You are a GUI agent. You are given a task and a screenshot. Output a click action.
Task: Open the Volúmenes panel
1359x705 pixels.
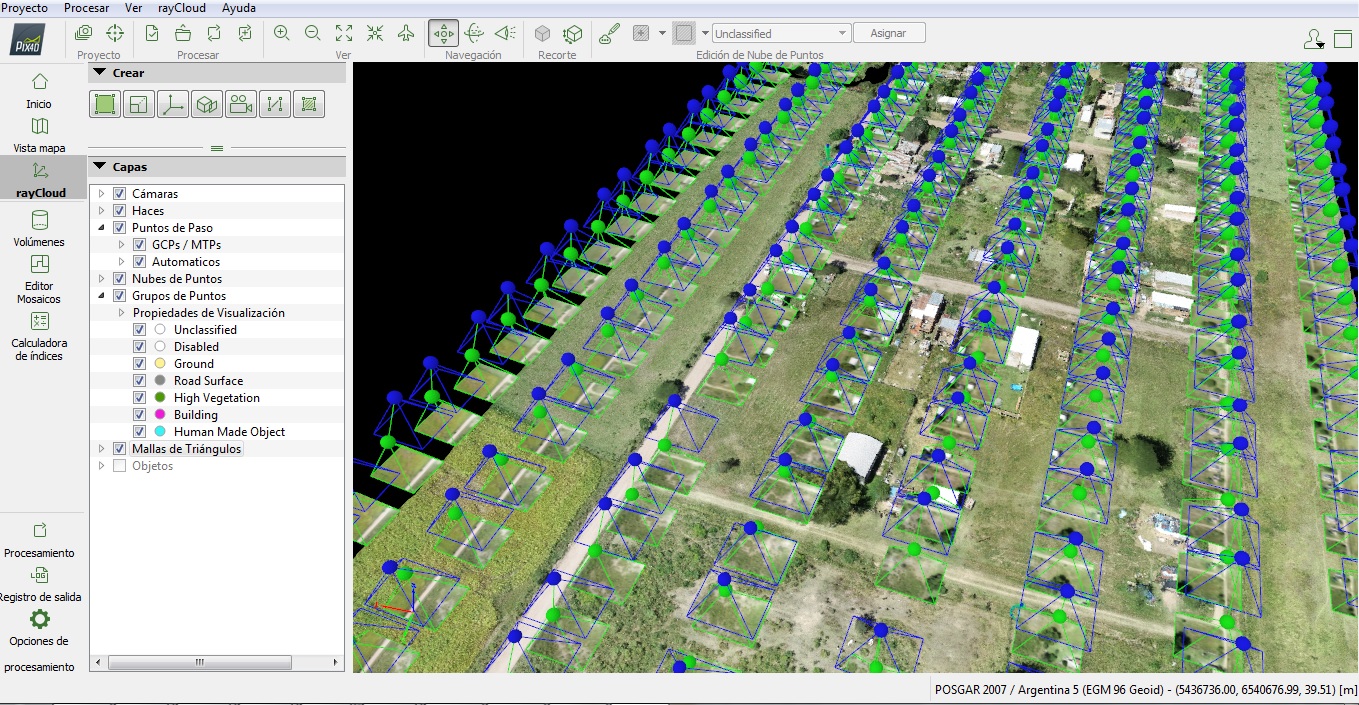40,228
